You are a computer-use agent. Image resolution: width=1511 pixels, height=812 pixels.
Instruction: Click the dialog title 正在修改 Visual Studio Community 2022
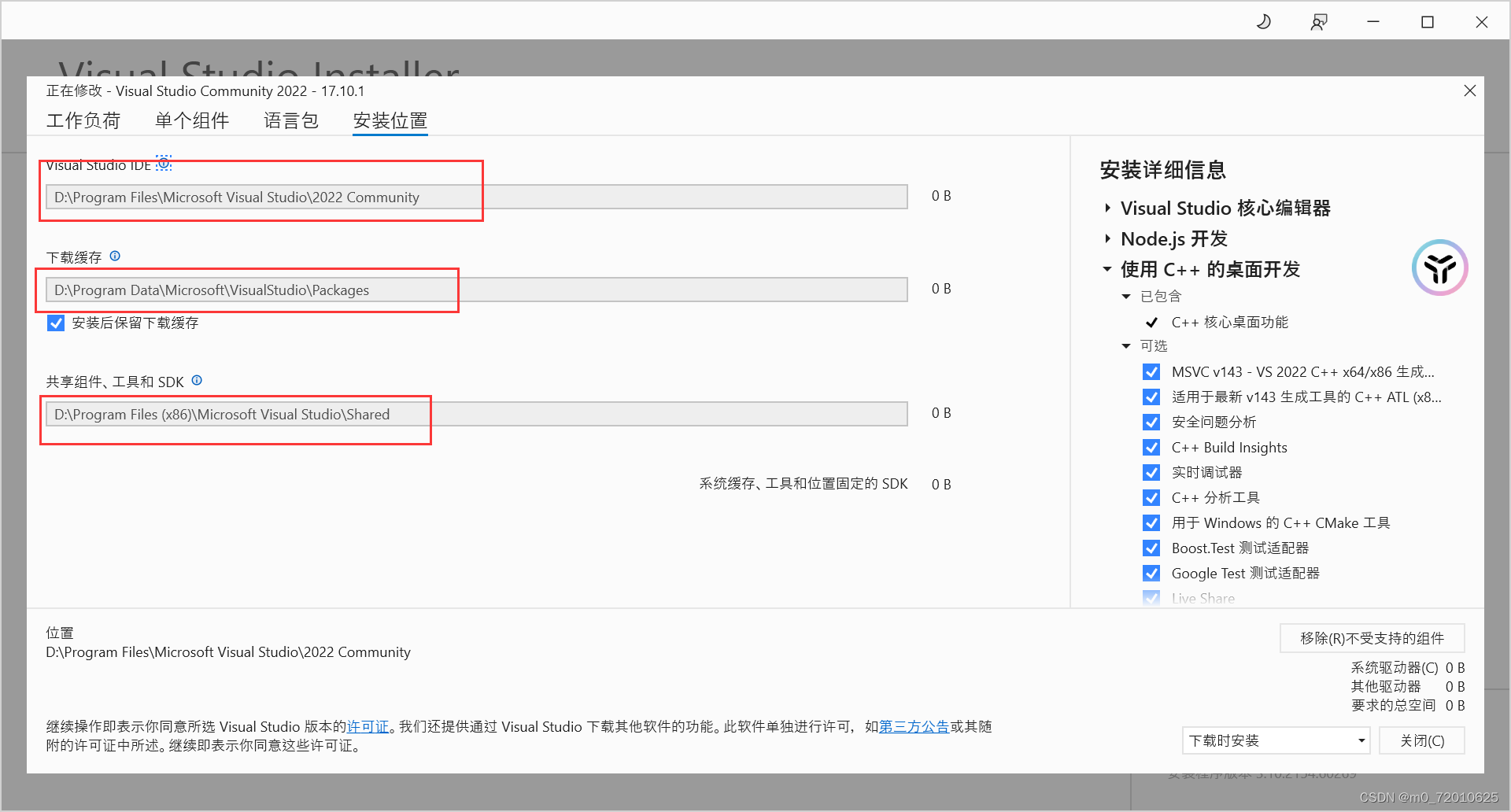(205, 90)
